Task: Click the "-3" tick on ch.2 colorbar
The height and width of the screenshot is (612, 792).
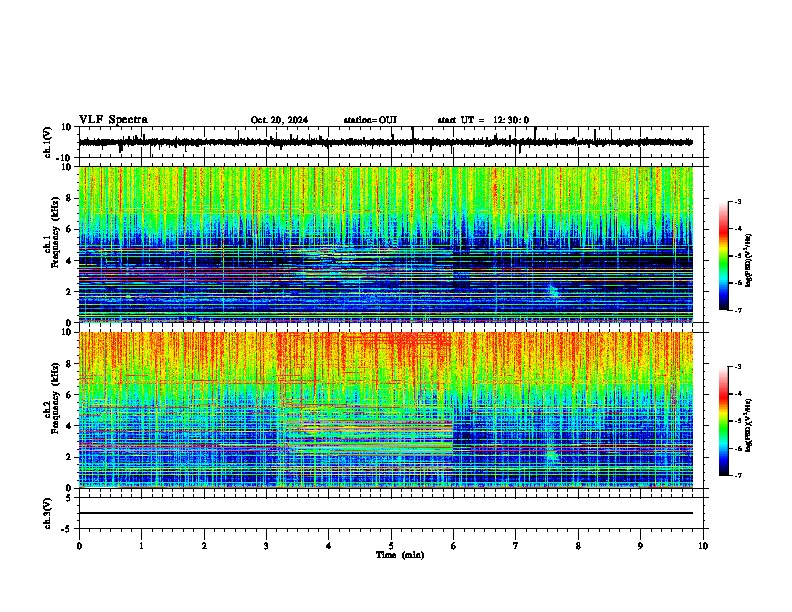Action: point(737,367)
